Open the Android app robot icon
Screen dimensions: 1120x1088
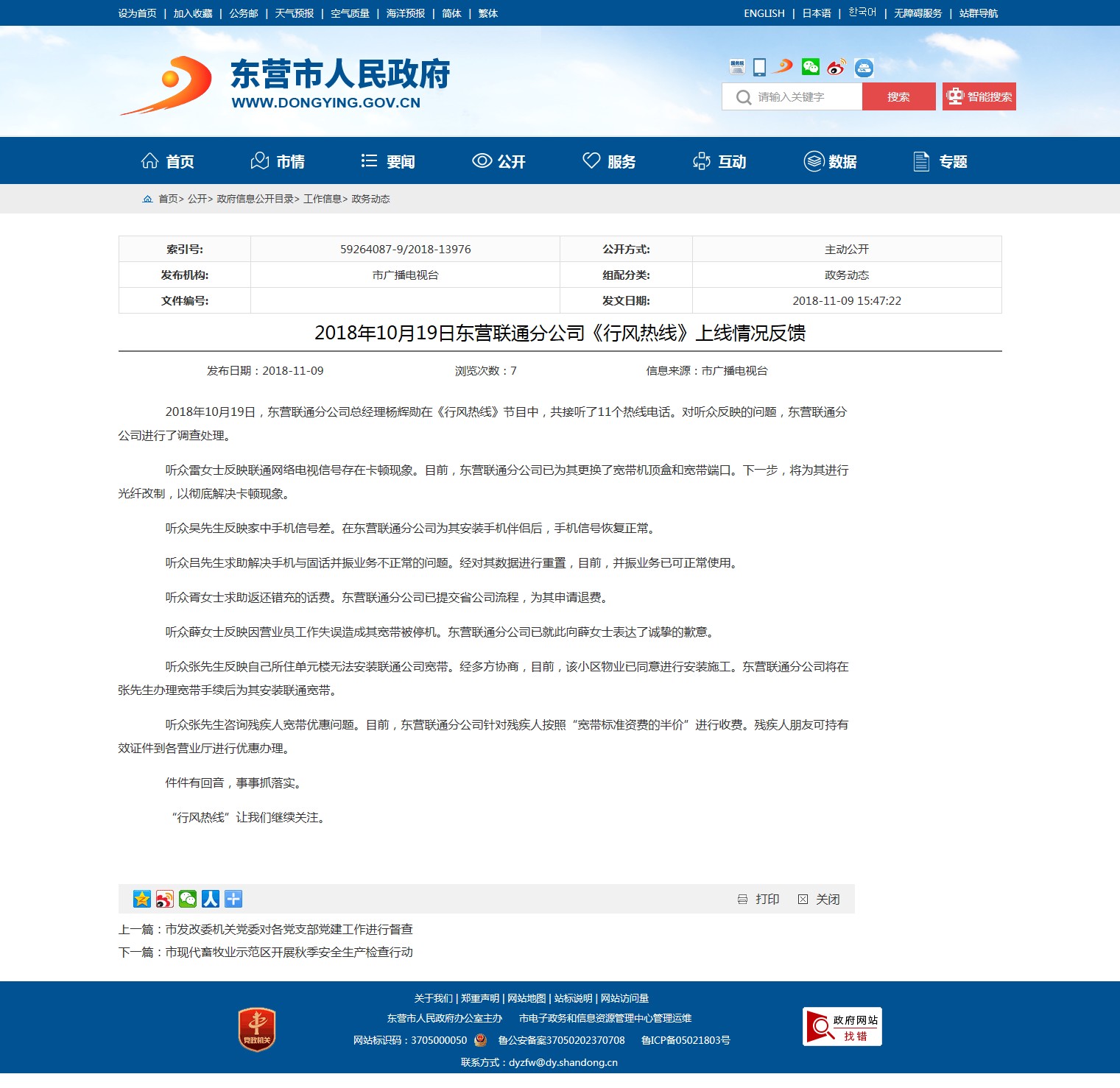coord(864,68)
